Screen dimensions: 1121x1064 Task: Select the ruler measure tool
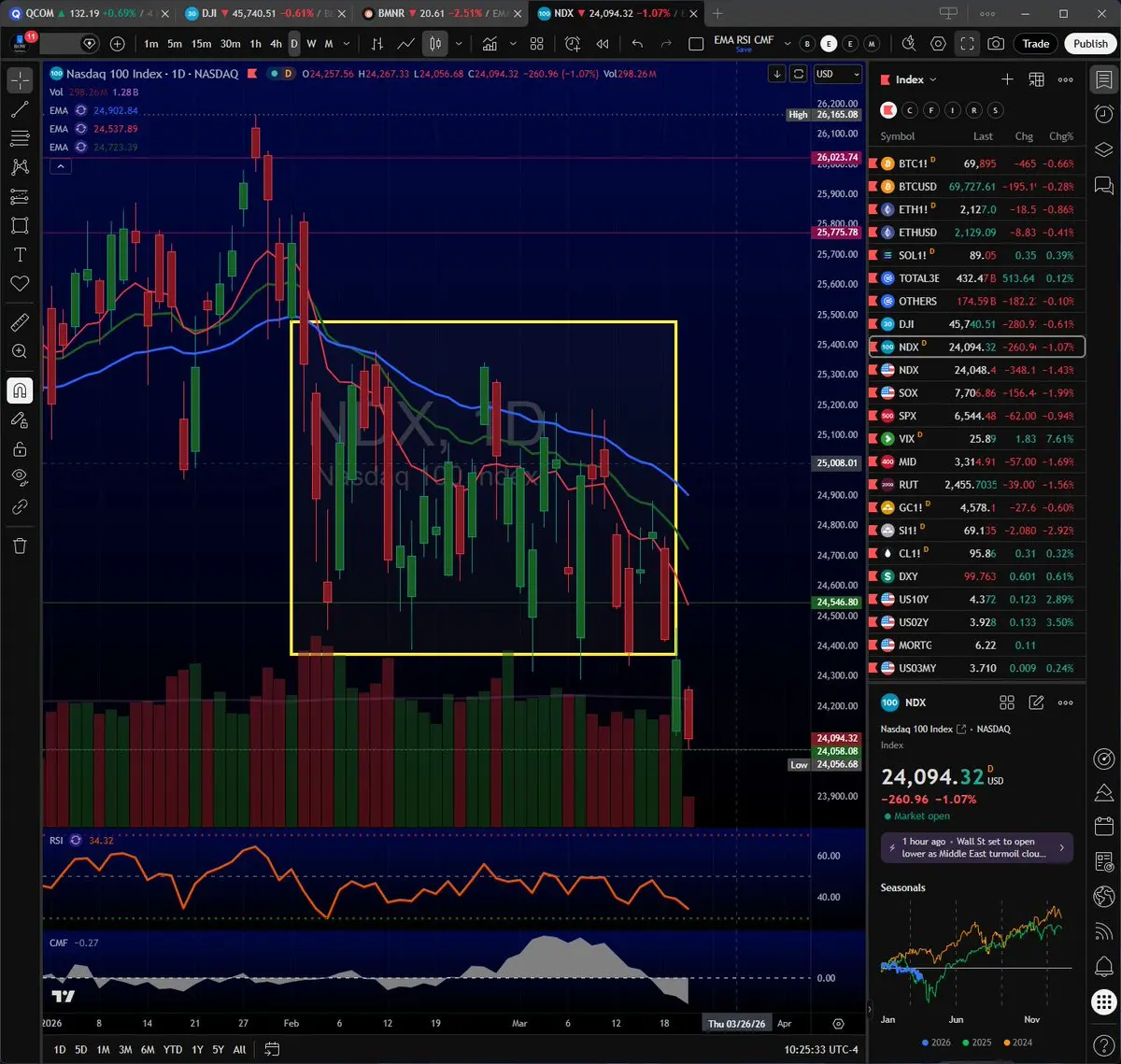point(20,322)
